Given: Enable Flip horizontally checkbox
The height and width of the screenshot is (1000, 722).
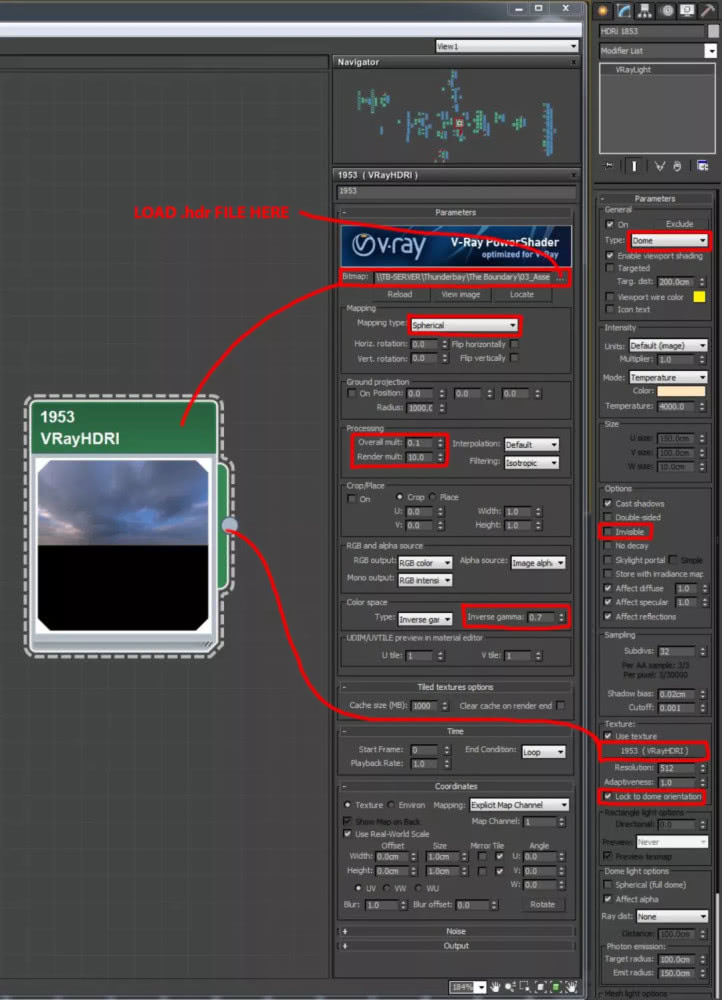Looking at the screenshot, I should tap(514, 343).
